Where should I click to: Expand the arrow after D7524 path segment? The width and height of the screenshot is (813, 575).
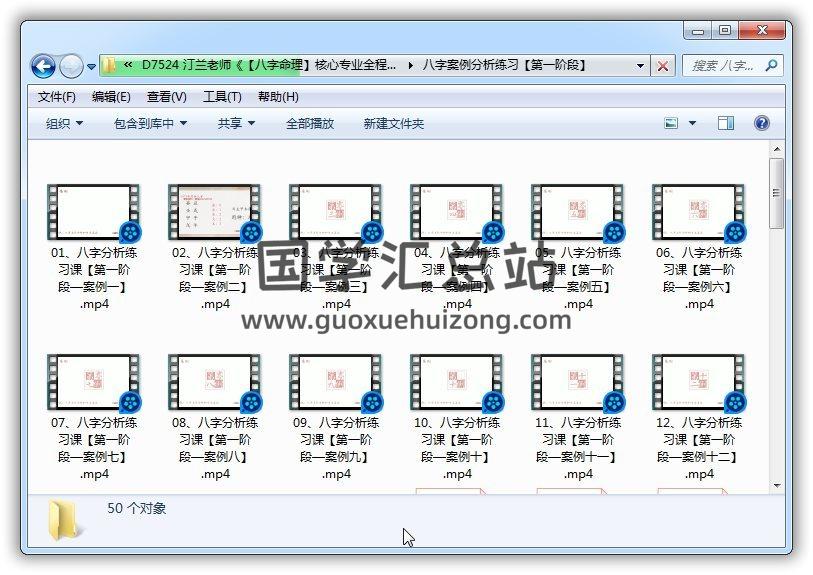(x=410, y=66)
